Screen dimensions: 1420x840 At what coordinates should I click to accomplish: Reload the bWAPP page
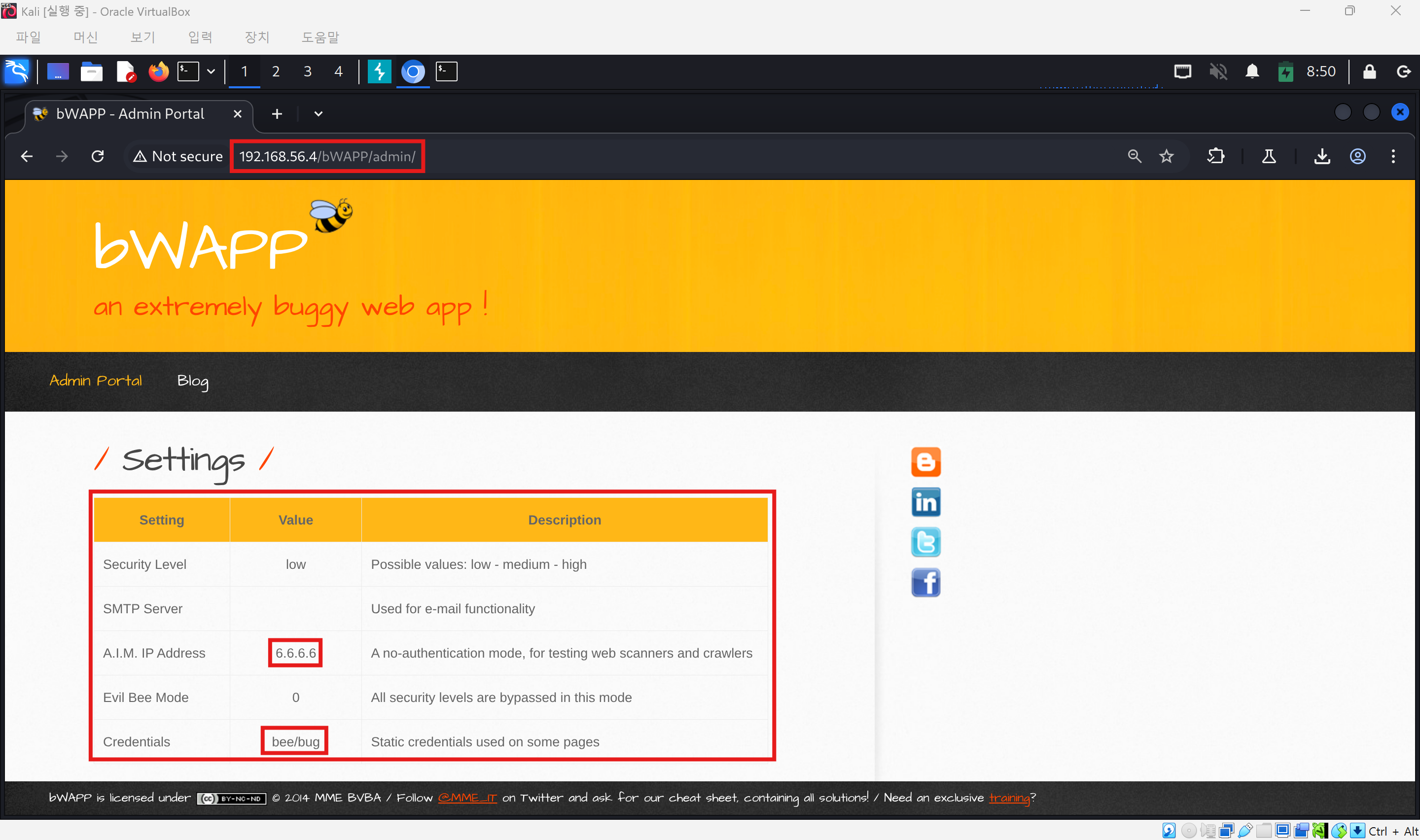tap(97, 156)
